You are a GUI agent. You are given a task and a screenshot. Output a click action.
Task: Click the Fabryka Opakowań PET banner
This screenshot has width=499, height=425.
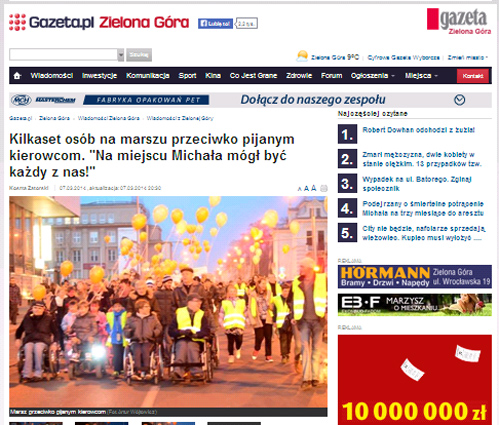point(146,100)
